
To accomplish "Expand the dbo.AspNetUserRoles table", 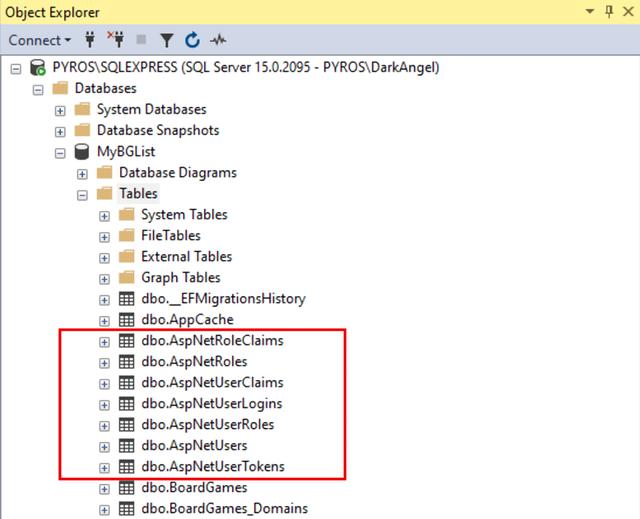I will pos(104,426).
